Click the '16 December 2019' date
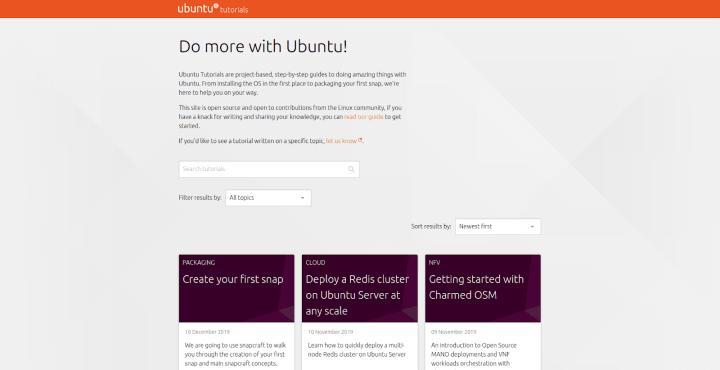Viewport: 720px width, 370px height. click(207, 332)
